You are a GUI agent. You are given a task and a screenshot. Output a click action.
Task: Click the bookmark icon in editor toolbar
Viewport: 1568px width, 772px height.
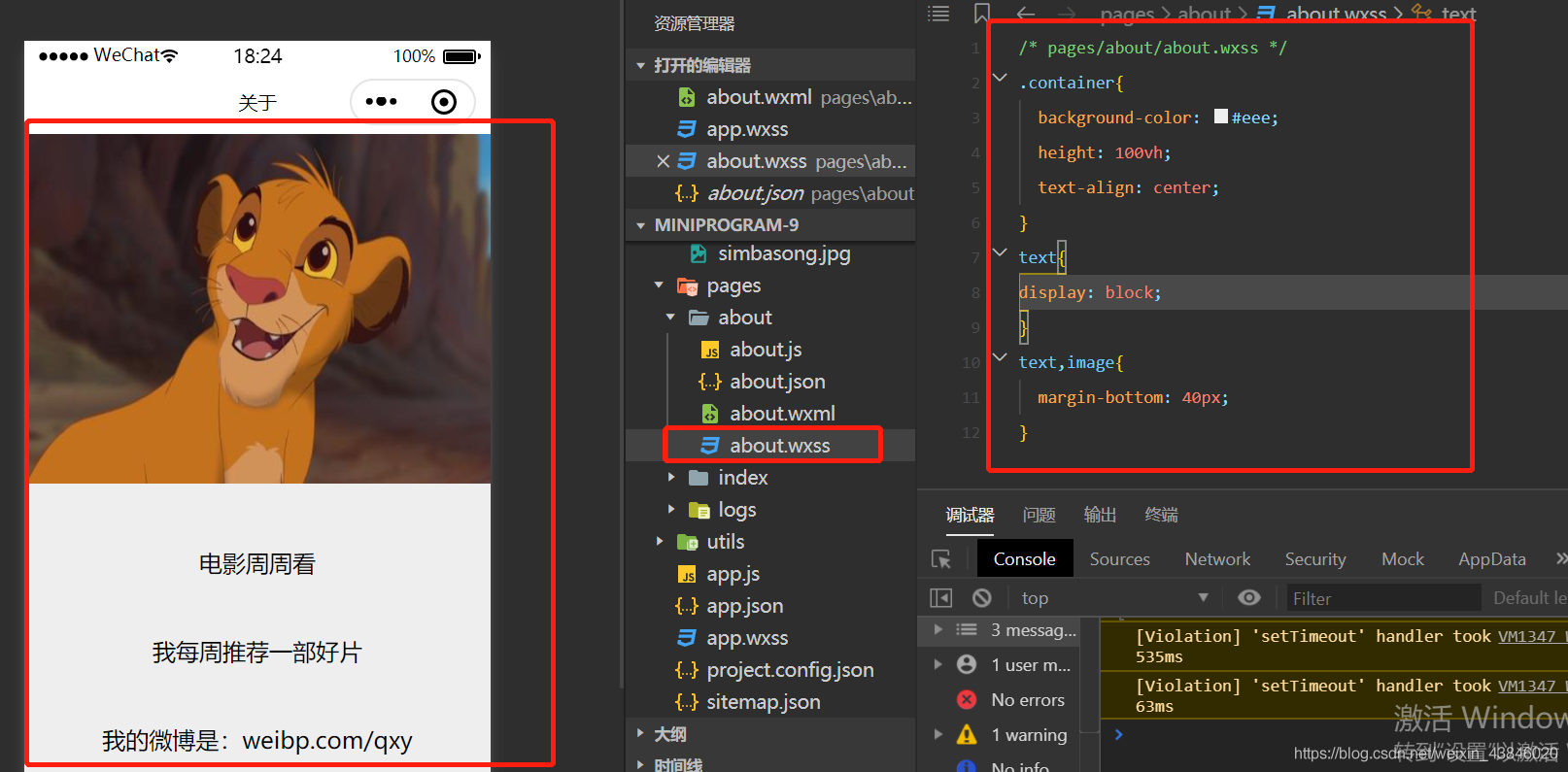coord(982,13)
